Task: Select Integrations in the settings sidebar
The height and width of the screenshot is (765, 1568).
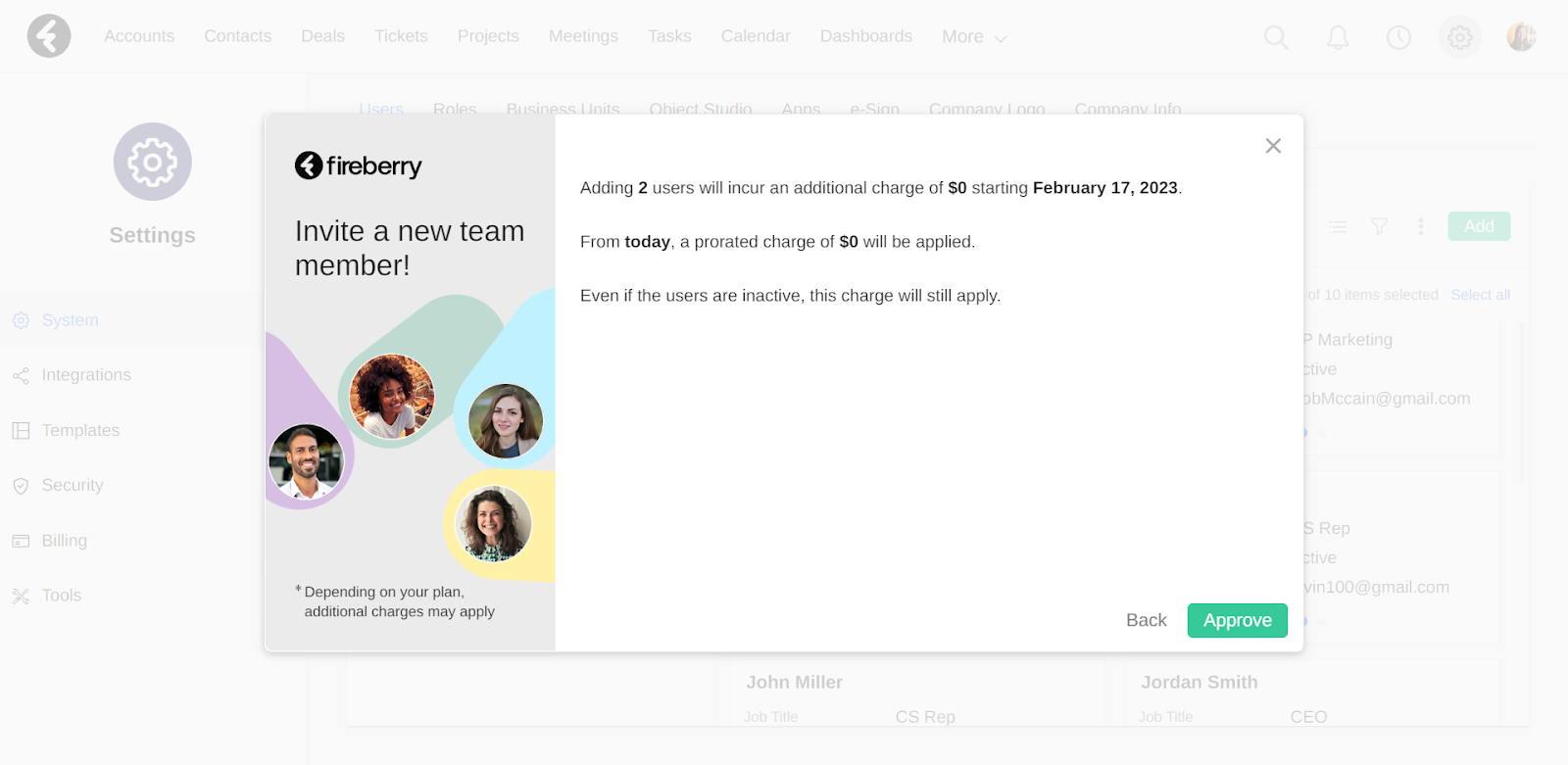Action: point(86,375)
